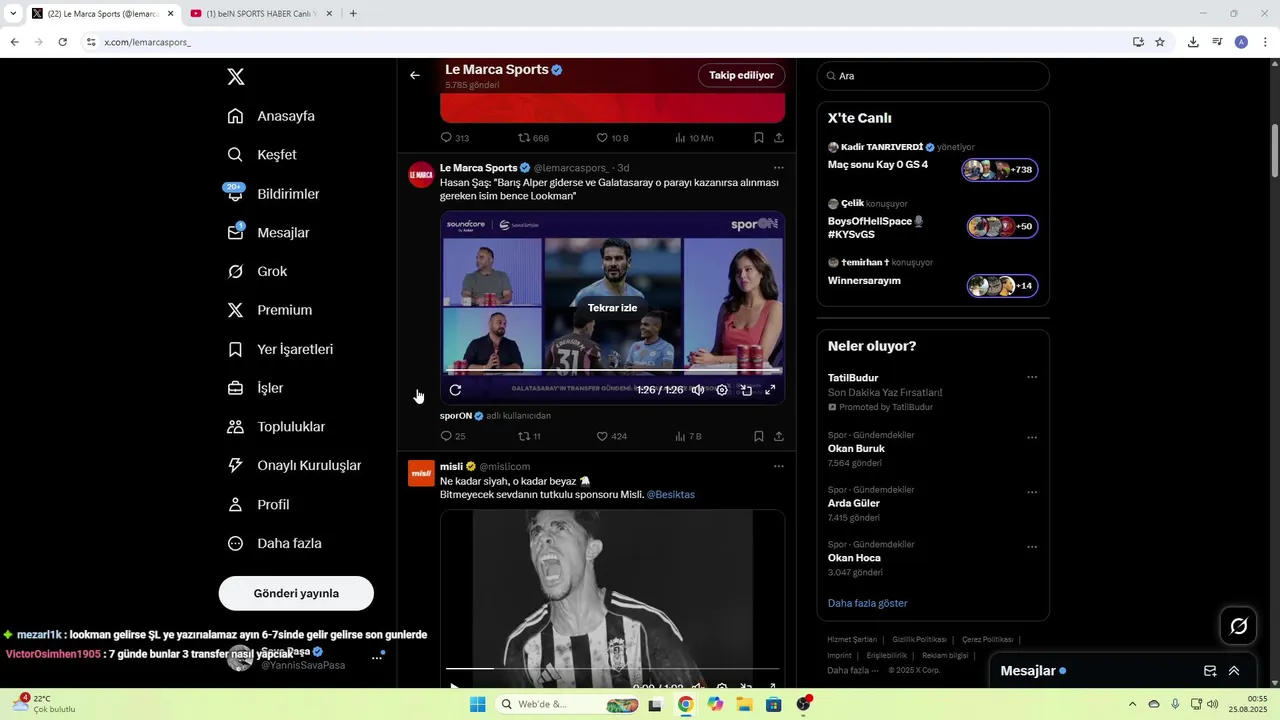Switch to beIN SPORTS HABER tab

pos(259,14)
